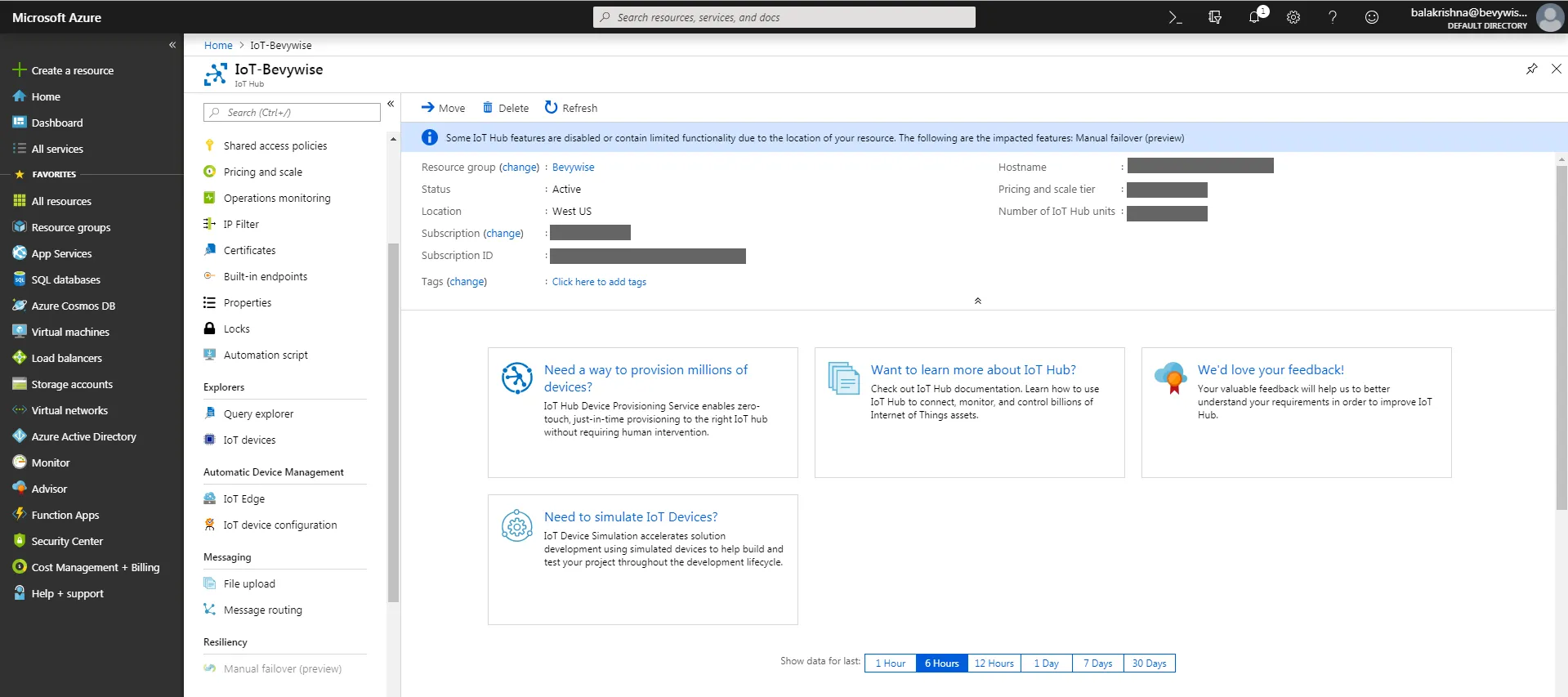
Task: Select the 1 Hour time range
Action: tap(890, 663)
